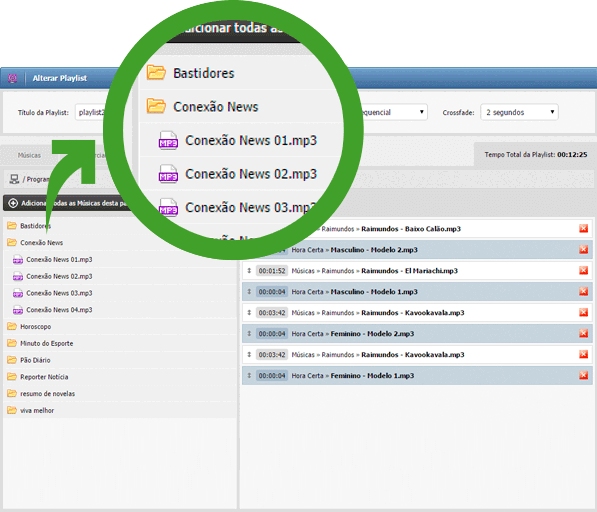Click the 00:01:52 duration of El Mariachi
The height and width of the screenshot is (512, 597).
click(x=272, y=271)
